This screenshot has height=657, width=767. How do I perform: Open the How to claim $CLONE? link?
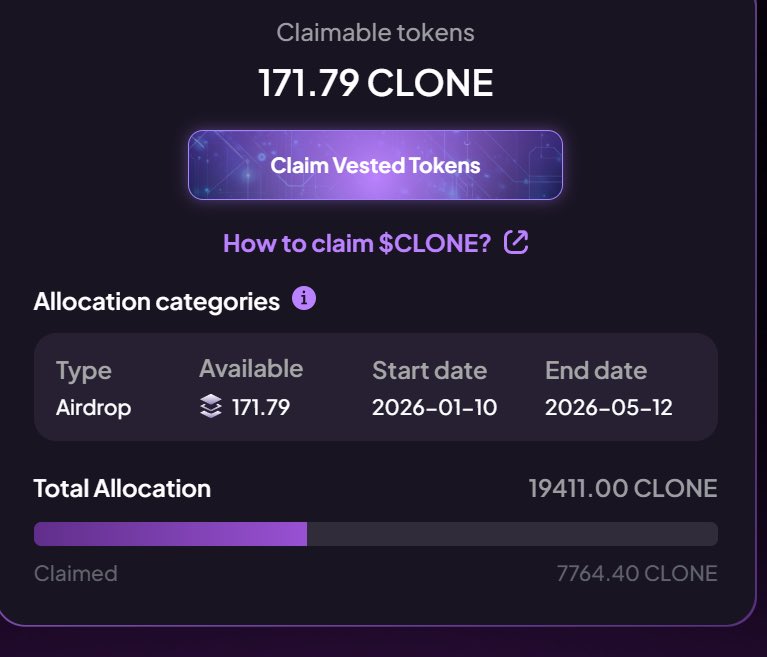tap(357, 243)
